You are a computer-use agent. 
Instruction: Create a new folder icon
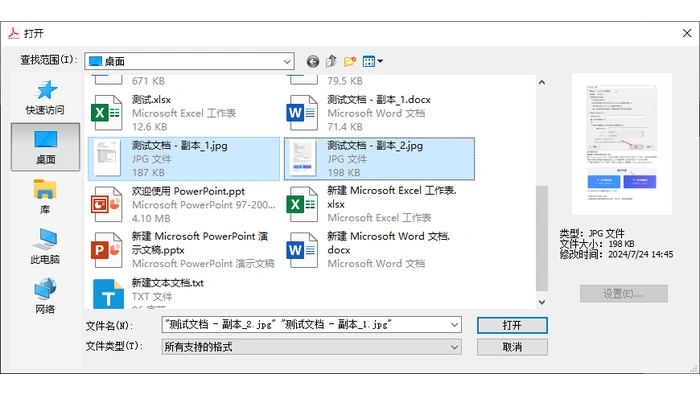350,61
